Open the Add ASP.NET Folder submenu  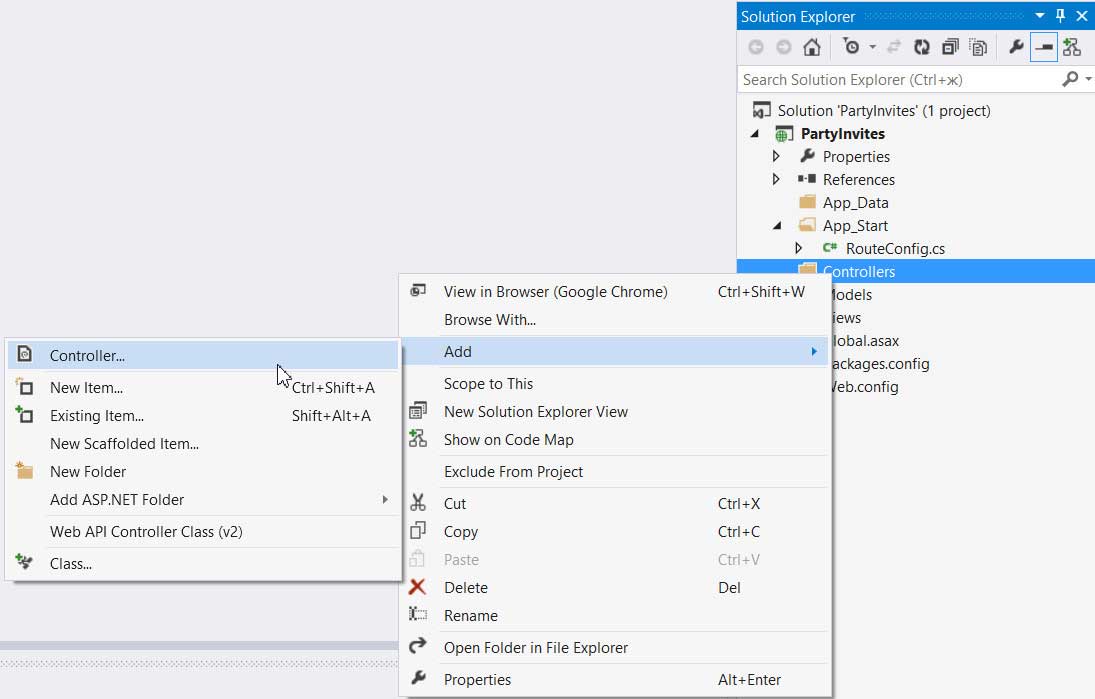[x=202, y=499]
